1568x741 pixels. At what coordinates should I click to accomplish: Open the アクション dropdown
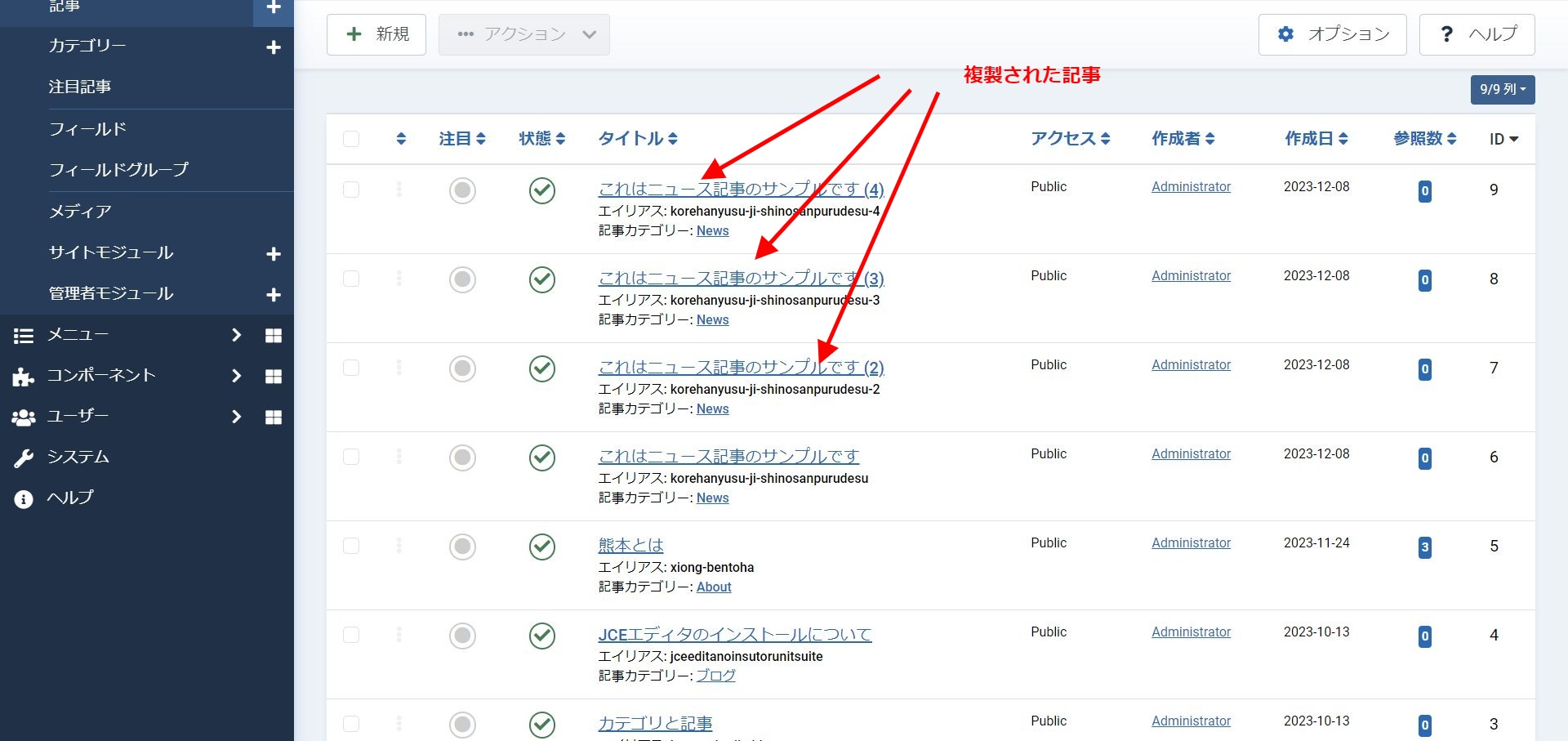click(524, 34)
